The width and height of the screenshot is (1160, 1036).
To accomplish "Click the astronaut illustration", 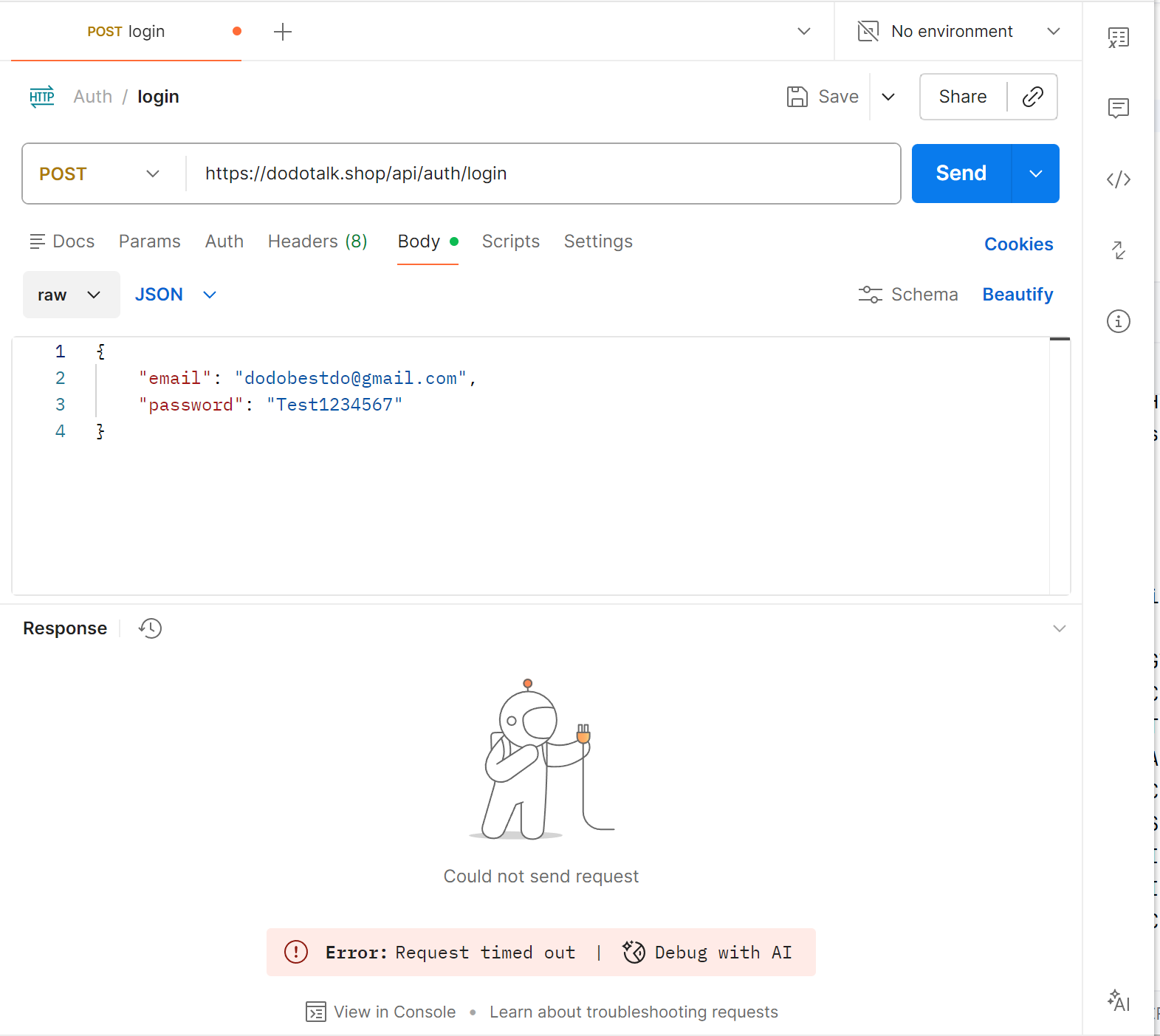I will coord(543,760).
